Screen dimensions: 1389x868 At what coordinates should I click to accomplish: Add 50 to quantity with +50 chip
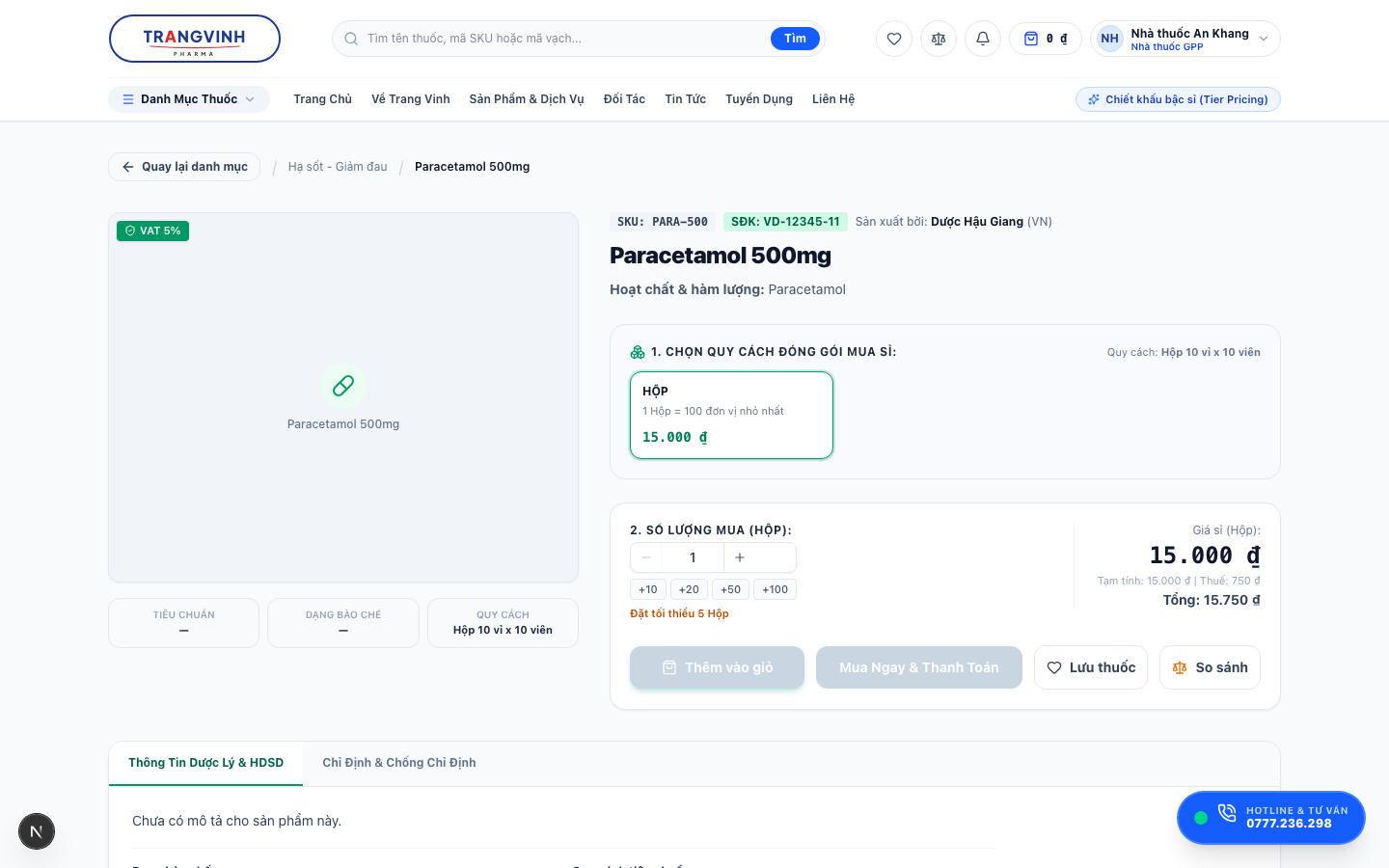[731, 589]
